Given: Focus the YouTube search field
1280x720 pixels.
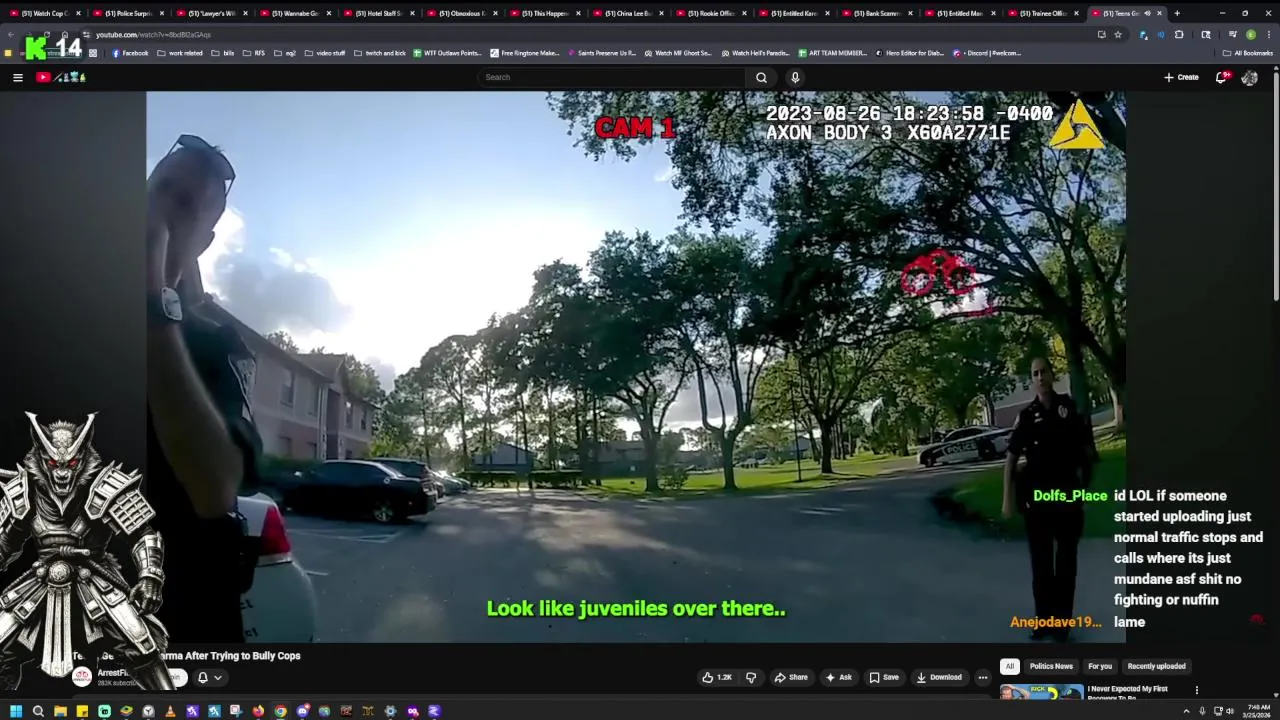Looking at the screenshot, I should click(612, 77).
